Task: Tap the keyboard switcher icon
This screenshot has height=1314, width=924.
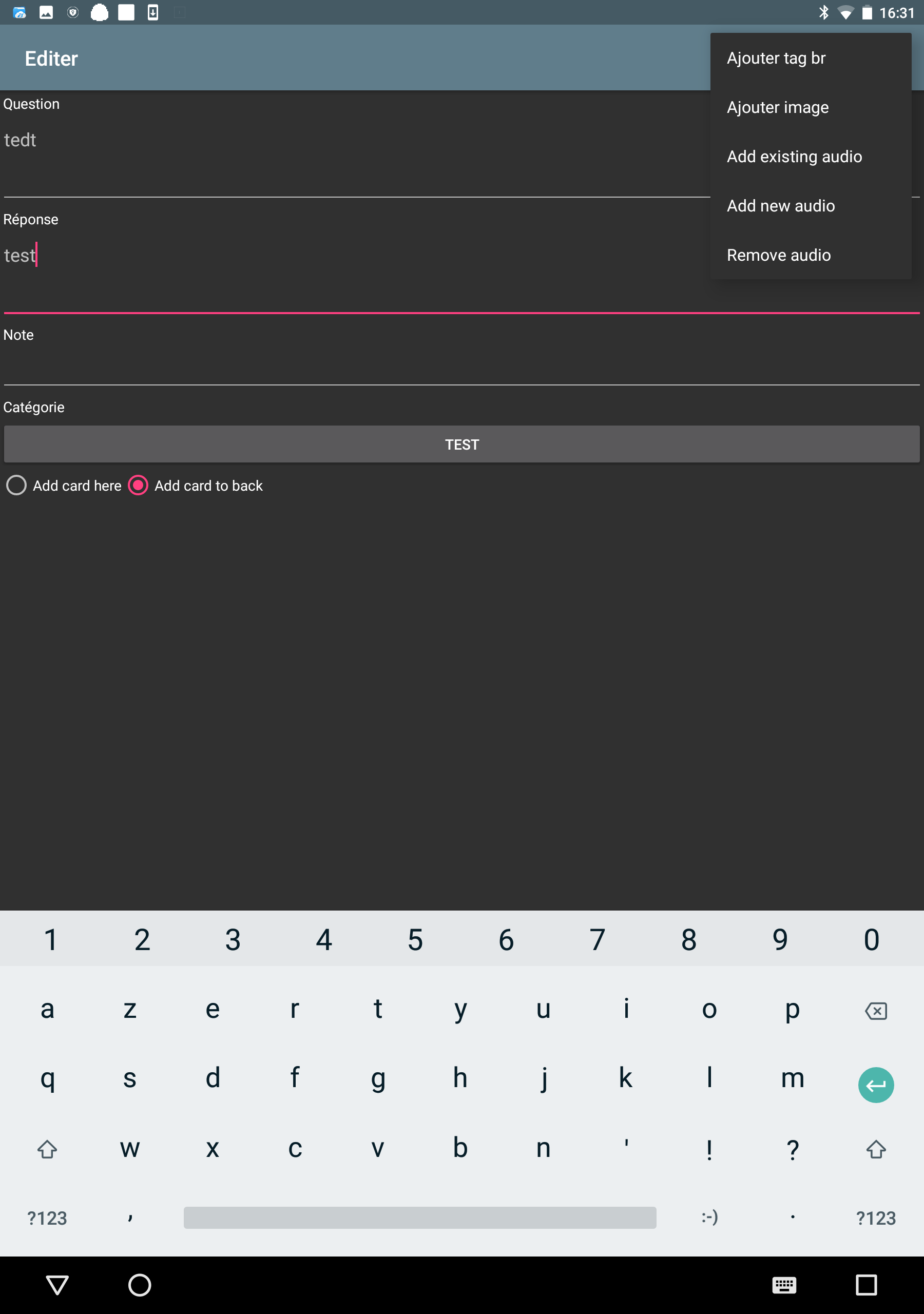Action: click(784, 1285)
